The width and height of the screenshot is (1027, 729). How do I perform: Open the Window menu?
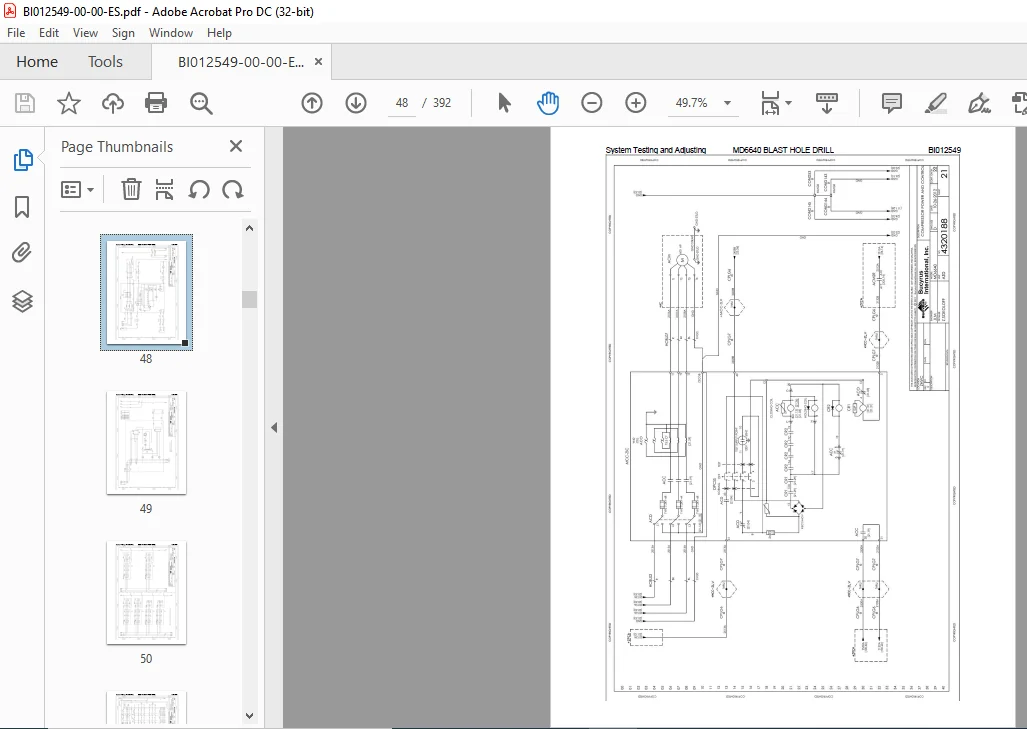pyautogui.click(x=170, y=33)
